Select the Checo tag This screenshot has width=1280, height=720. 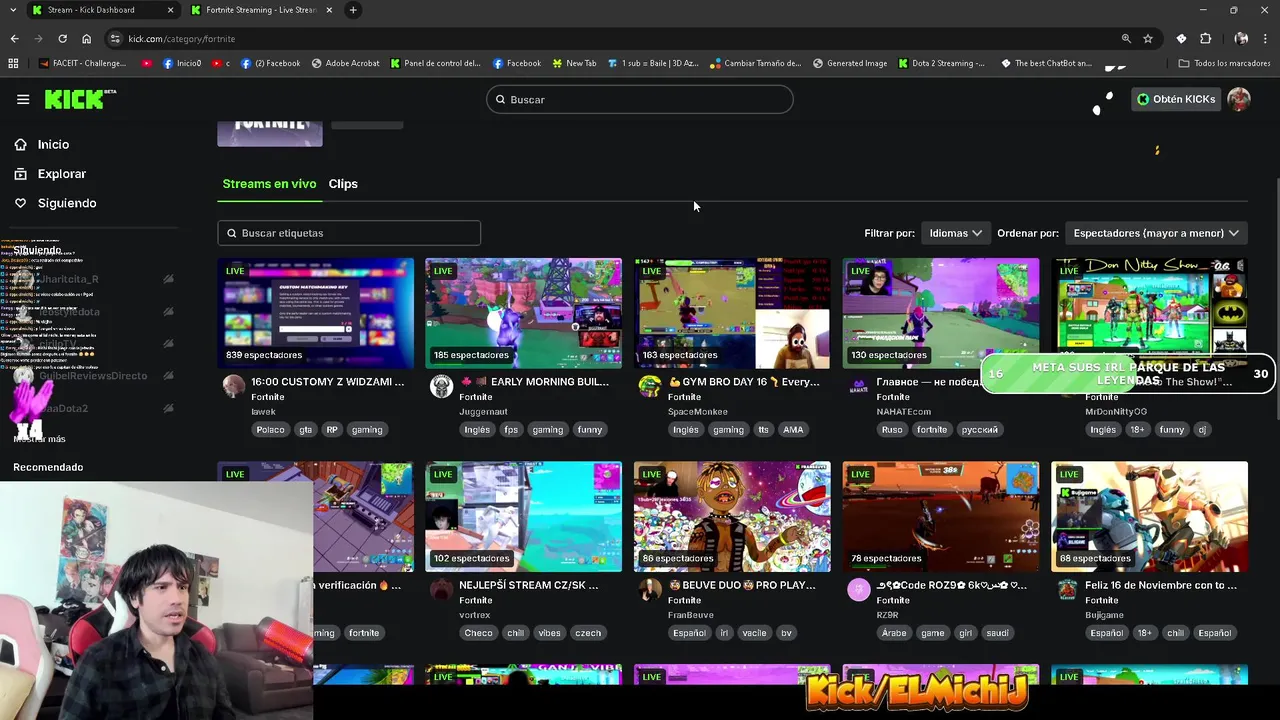(x=478, y=633)
